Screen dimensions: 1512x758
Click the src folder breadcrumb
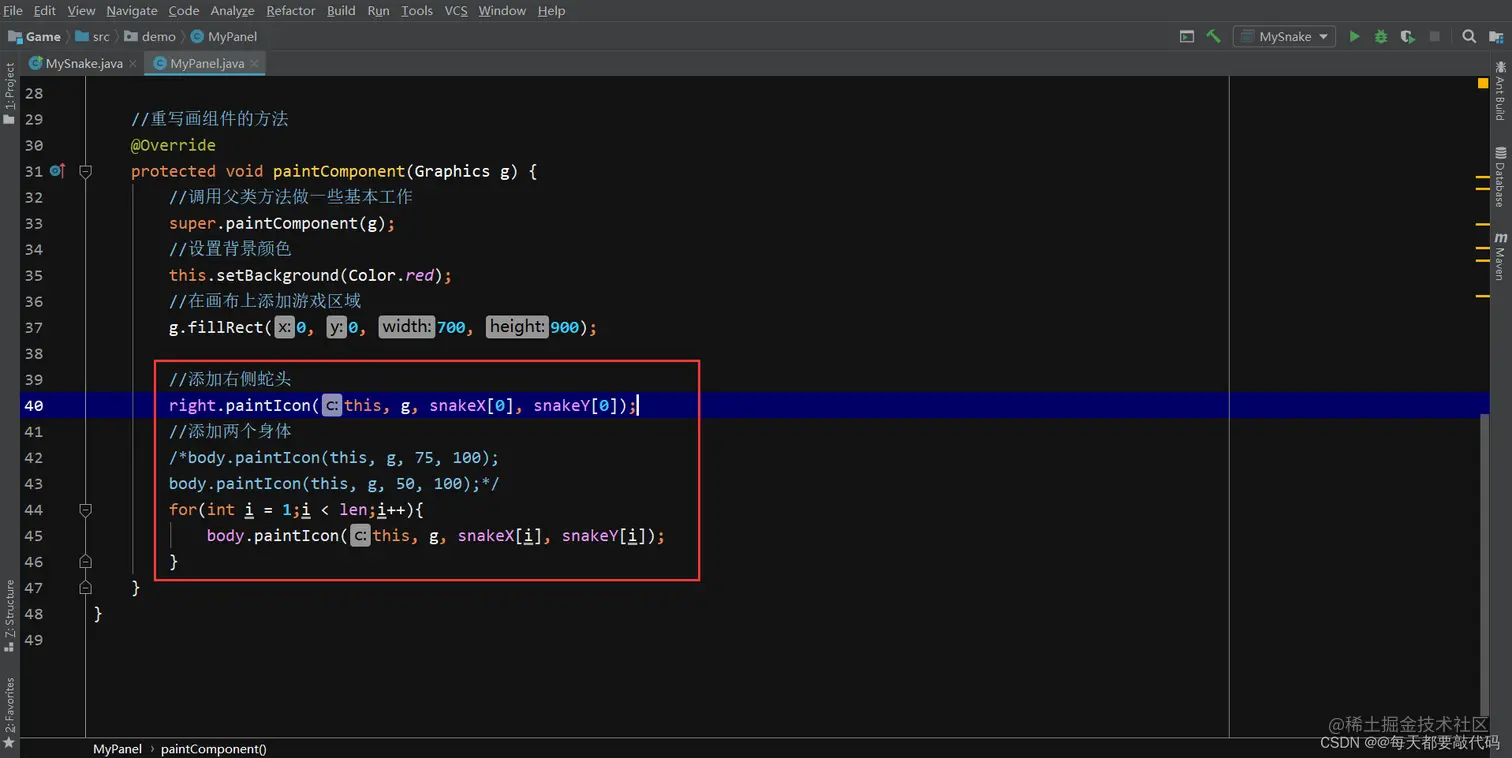tap(93, 37)
